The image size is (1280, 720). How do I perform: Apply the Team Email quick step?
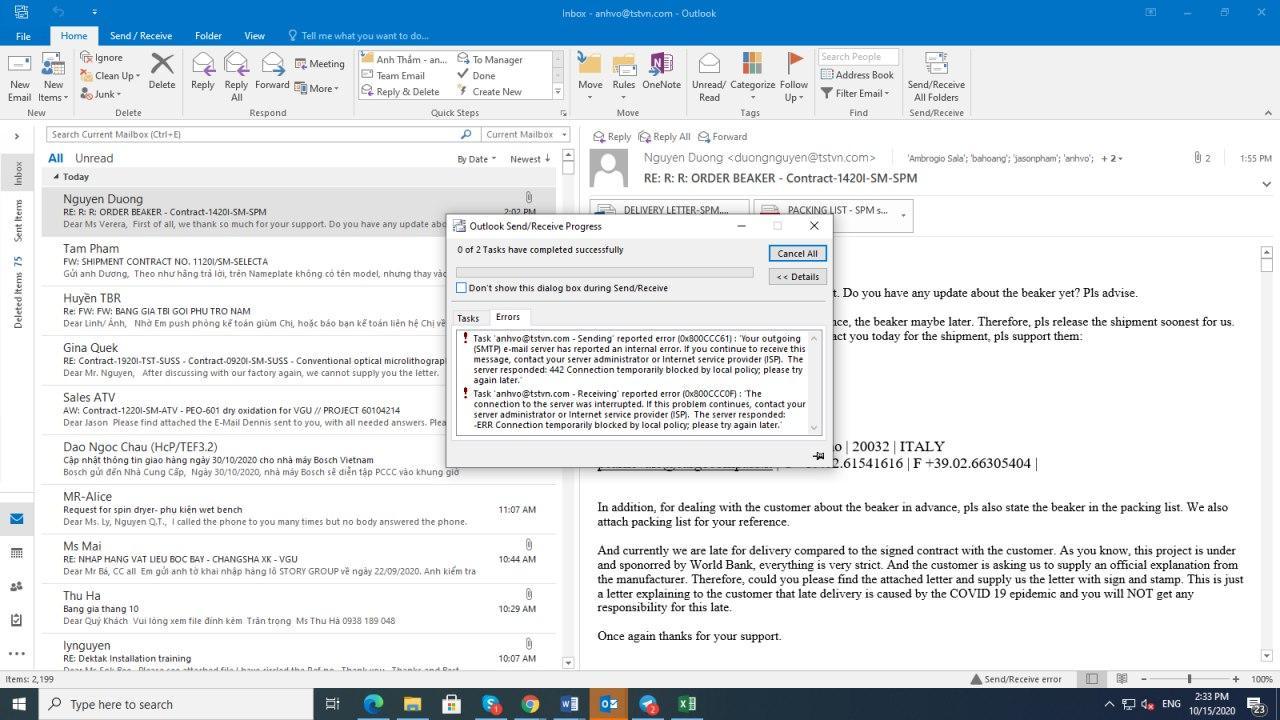400,76
